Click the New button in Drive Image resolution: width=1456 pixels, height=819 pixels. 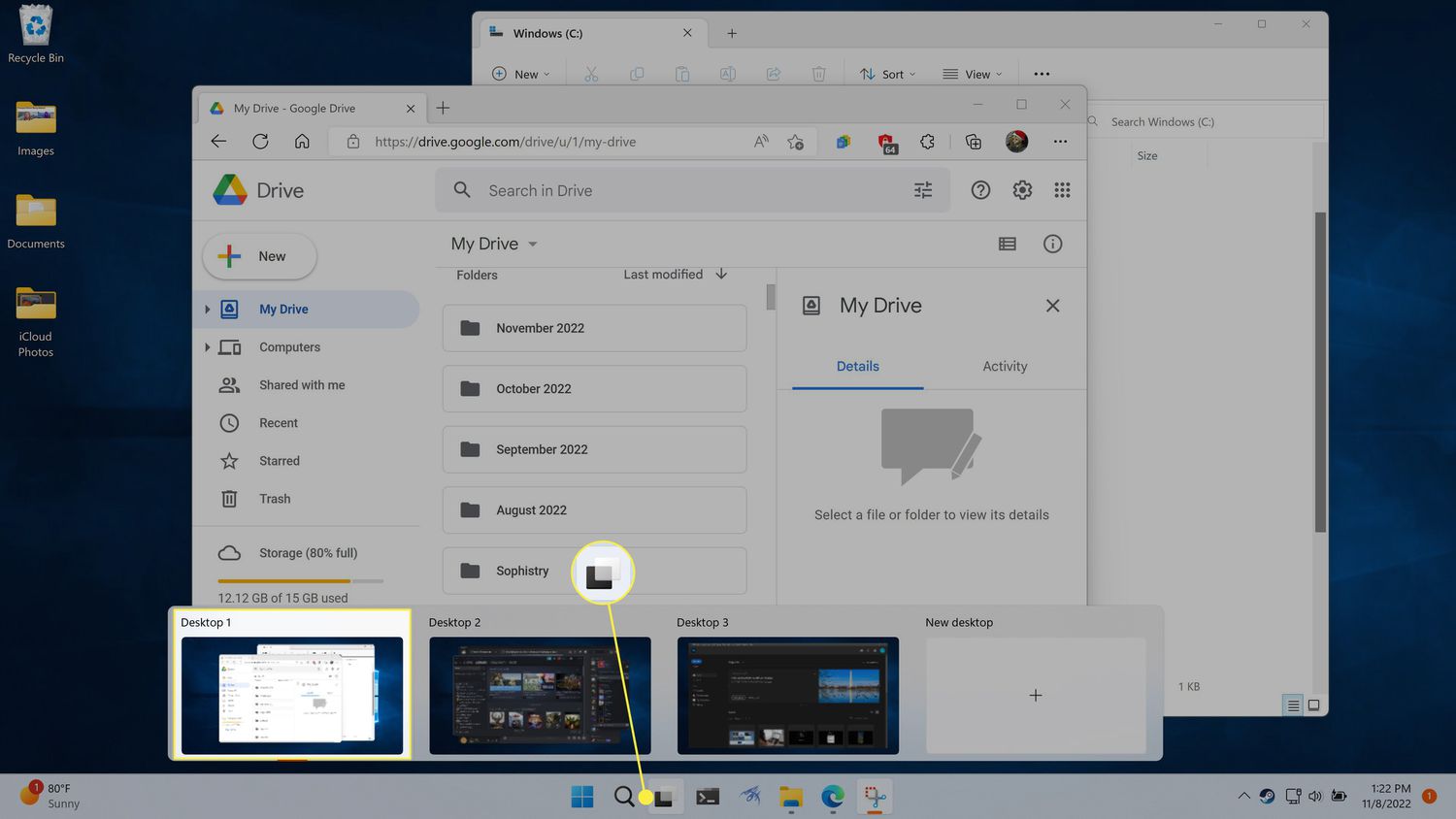[259, 256]
